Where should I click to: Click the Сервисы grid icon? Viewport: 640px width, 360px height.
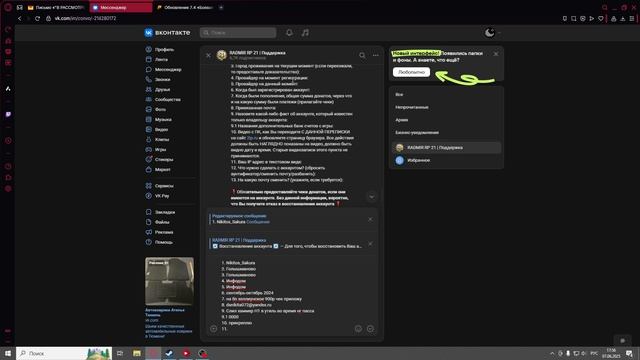(149, 186)
